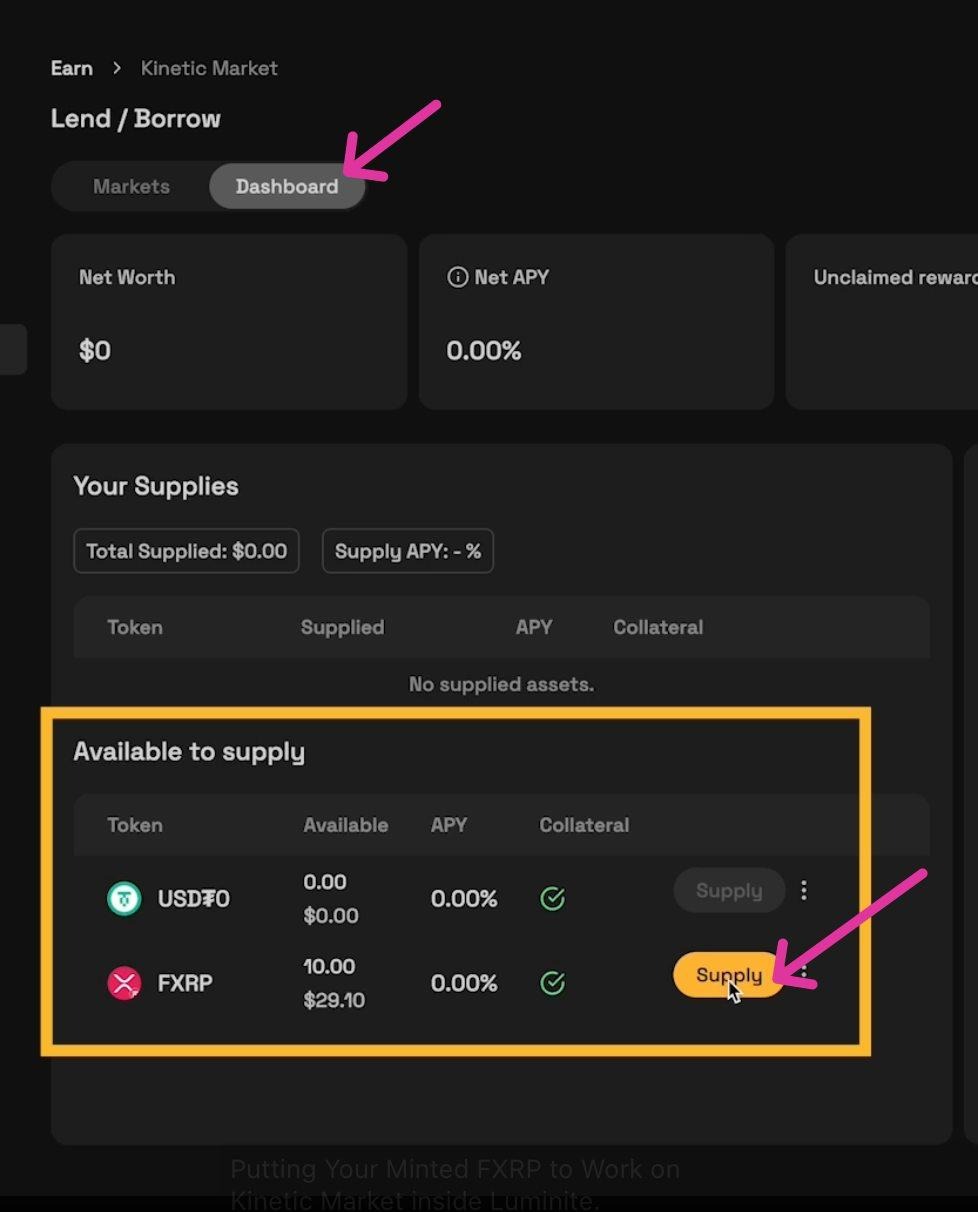Click the Total Supplied $0.00 chip

tap(186, 551)
